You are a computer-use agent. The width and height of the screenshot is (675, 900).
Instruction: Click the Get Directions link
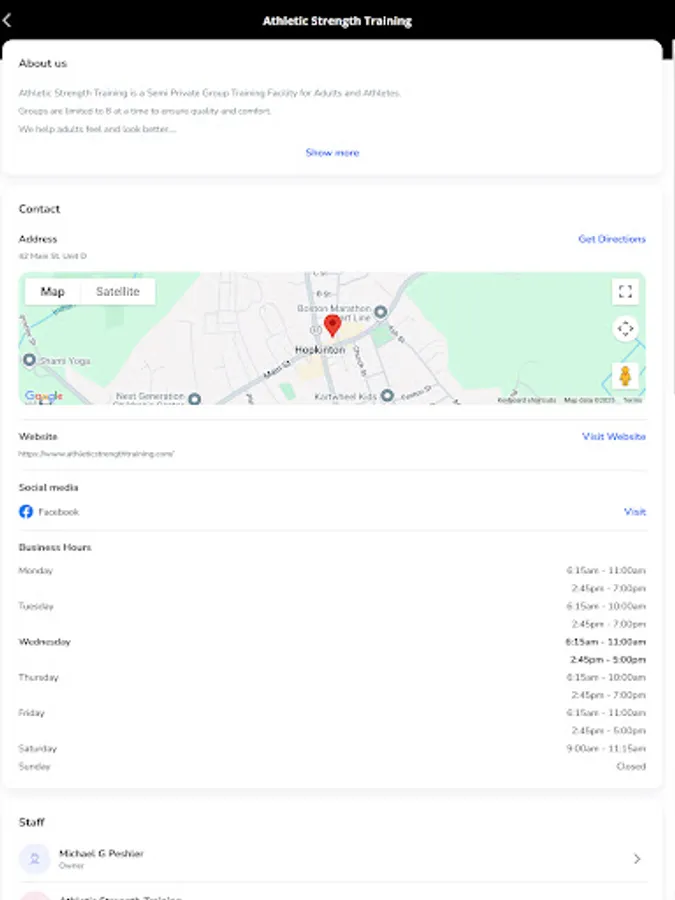[x=611, y=239]
